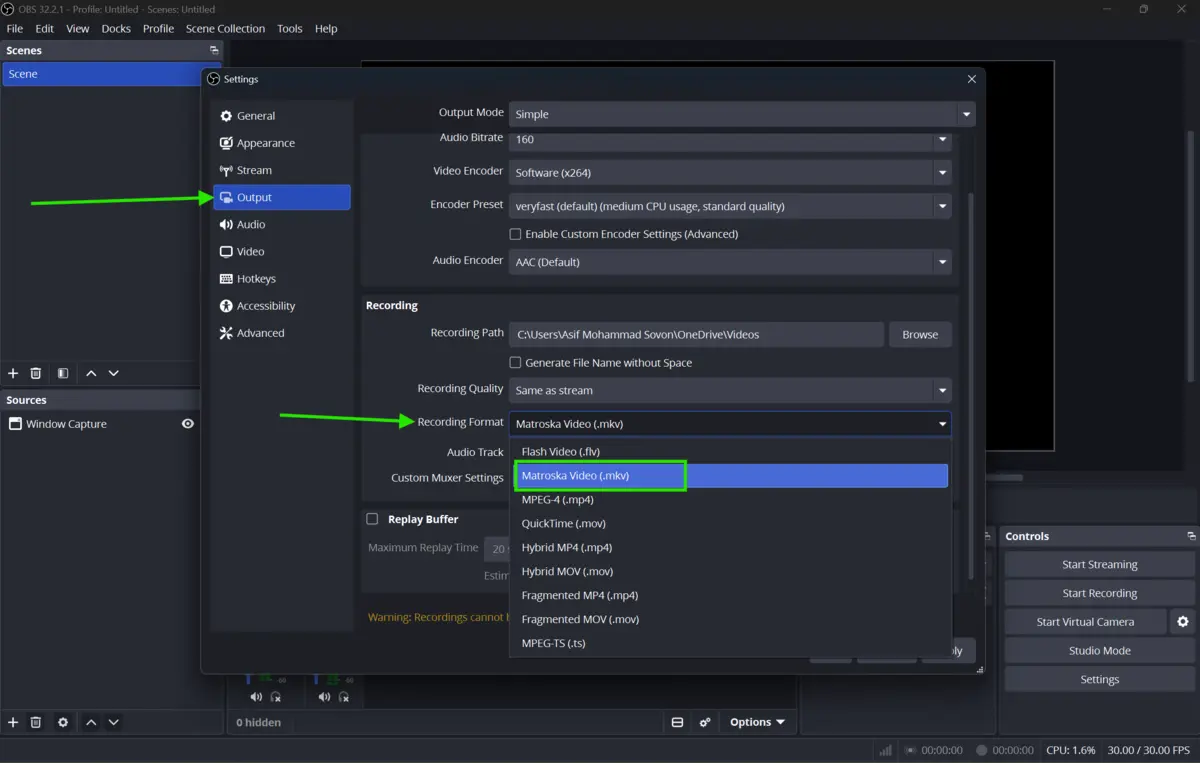The width and height of the screenshot is (1200, 763).
Task: Open the audio mixer Options dropdown
Action: [757, 722]
